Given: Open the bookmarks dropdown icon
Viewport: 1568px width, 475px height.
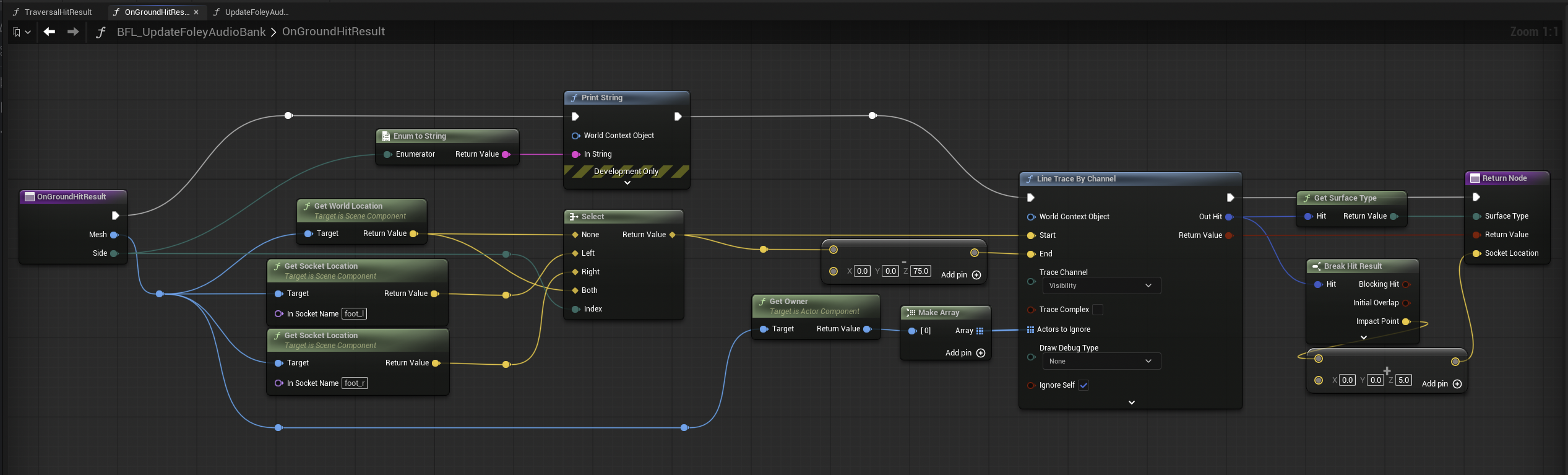Looking at the screenshot, I should (x=22, y=32).
